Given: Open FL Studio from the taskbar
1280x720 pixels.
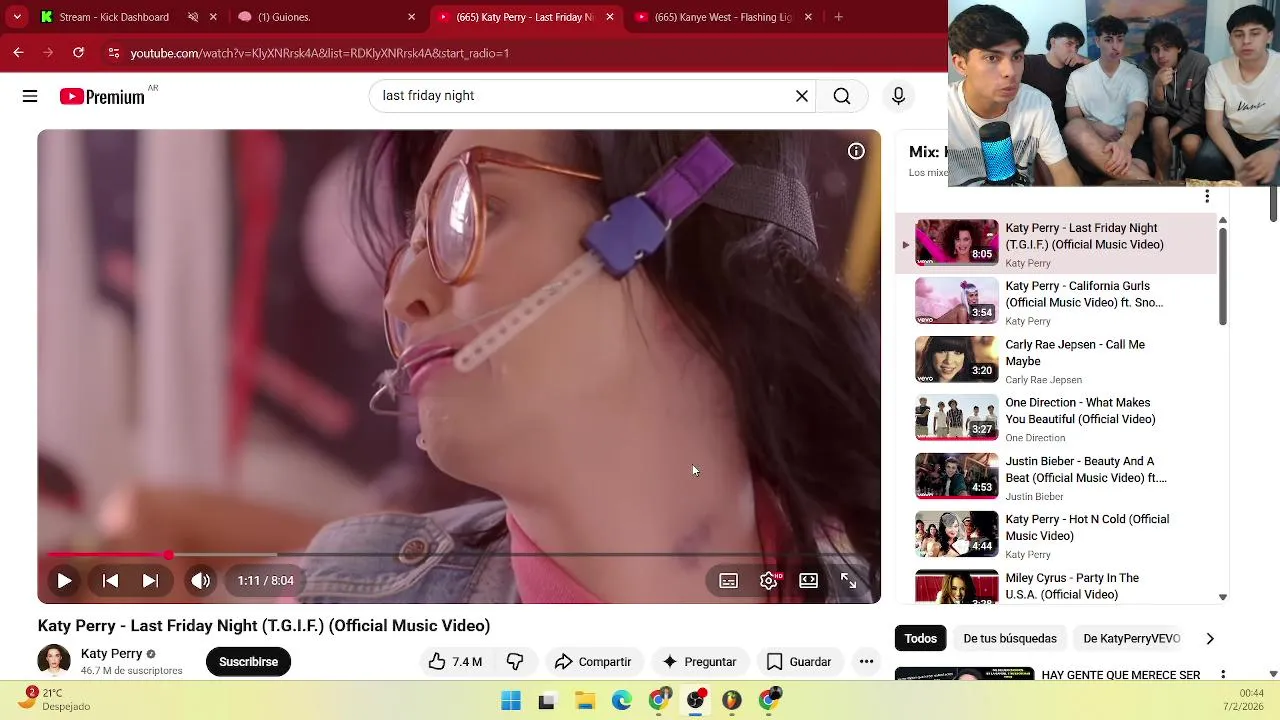Looking at the screenshot, I should [x=732, y=701].
